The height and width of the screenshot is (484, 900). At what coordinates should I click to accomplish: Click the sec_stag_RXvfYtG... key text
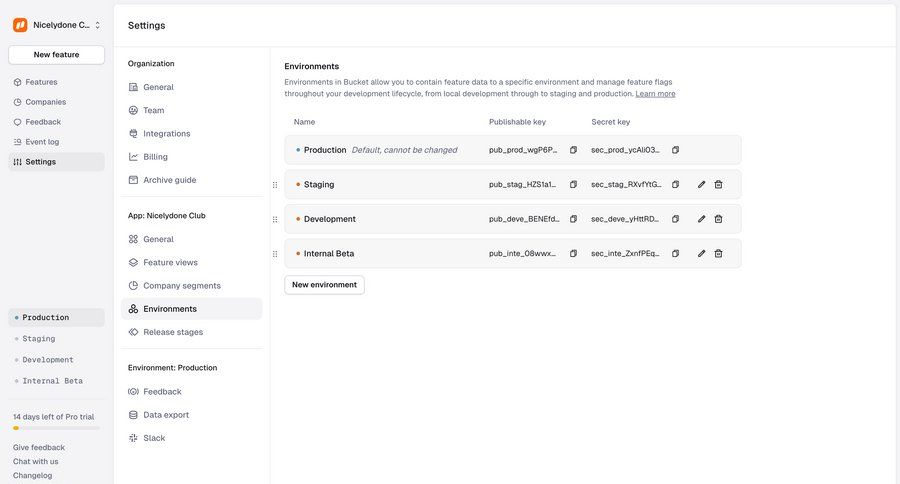(x=626, y=184)
